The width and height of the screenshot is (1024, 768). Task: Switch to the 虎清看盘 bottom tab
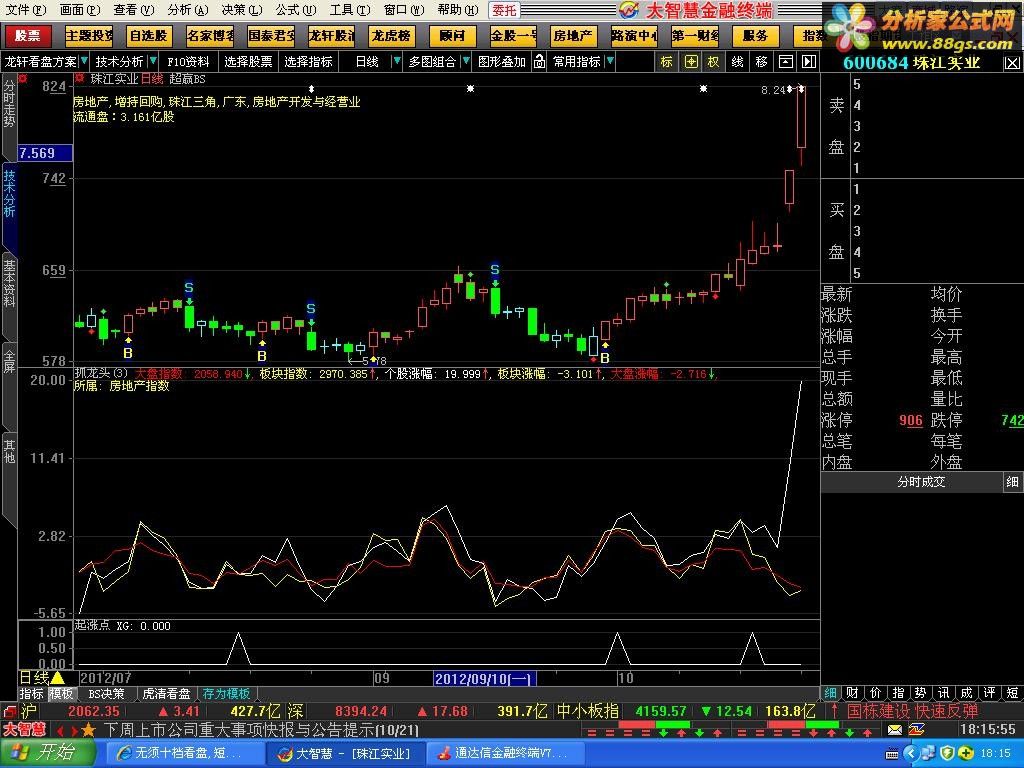coord(166,694)
